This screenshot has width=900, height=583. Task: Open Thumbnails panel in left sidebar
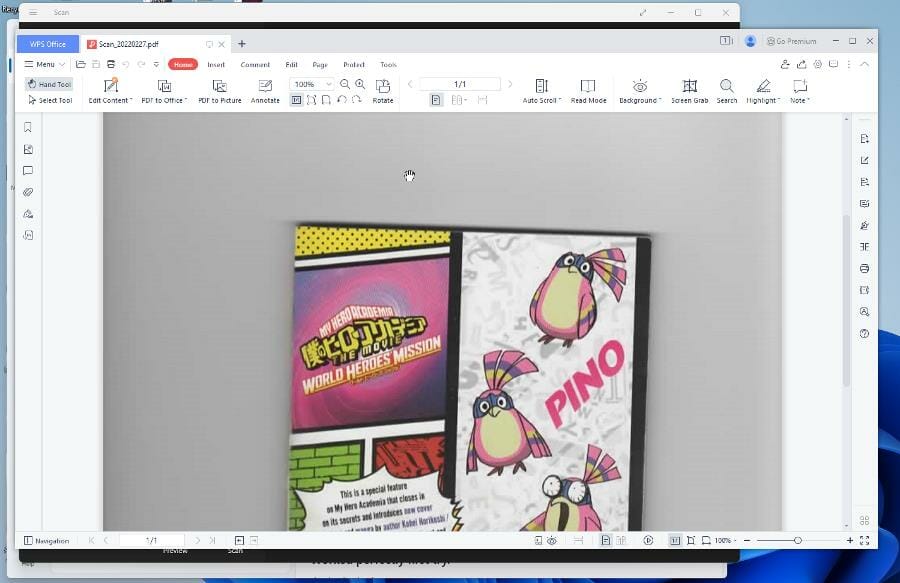click(x=28, y=149)
